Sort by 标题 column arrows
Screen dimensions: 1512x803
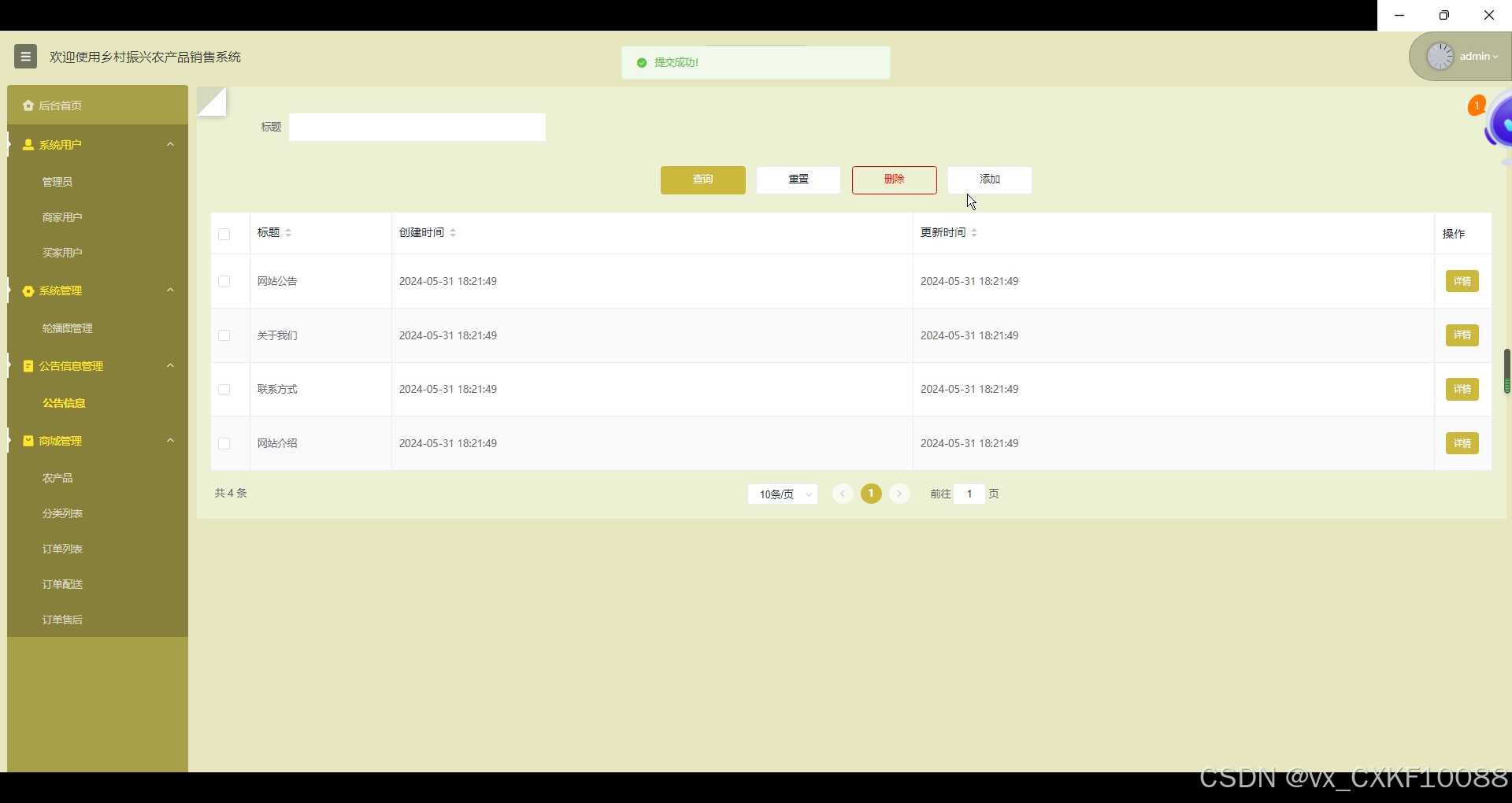288,233
